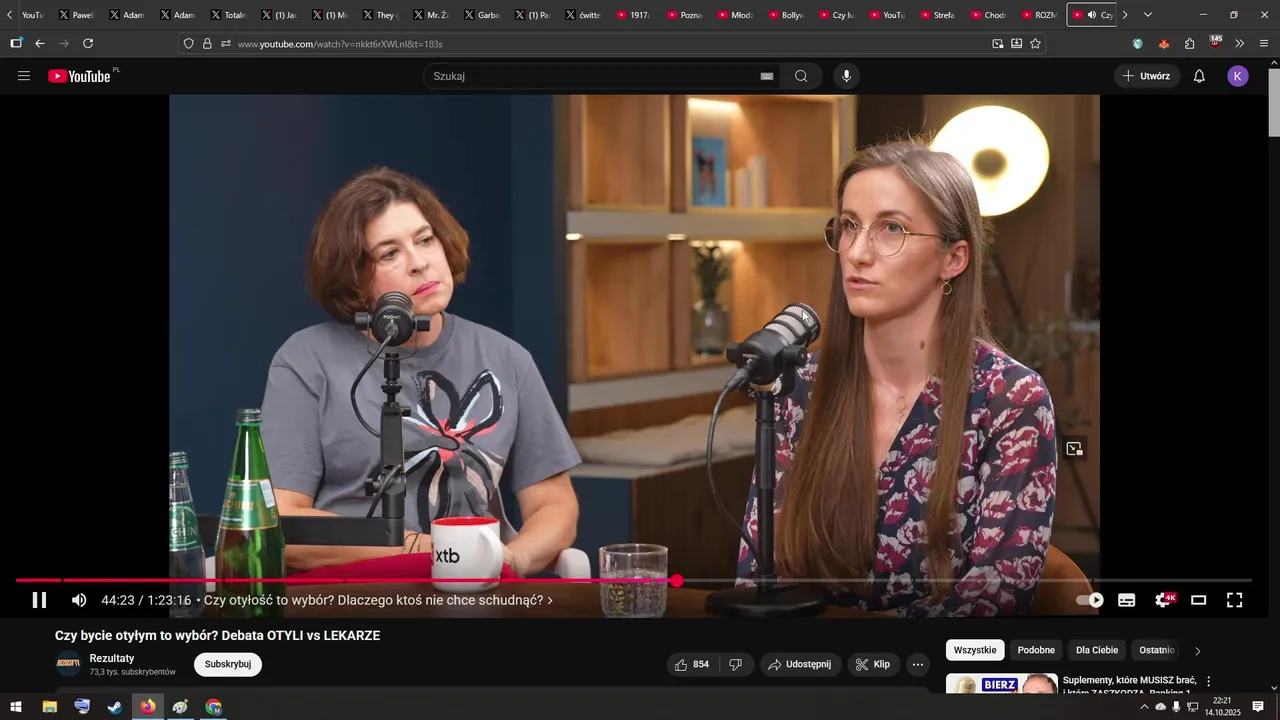Open the 'Suplementy, które MUSISZ brać' video
The image size is (1280, 720).
pos(1129,686)
